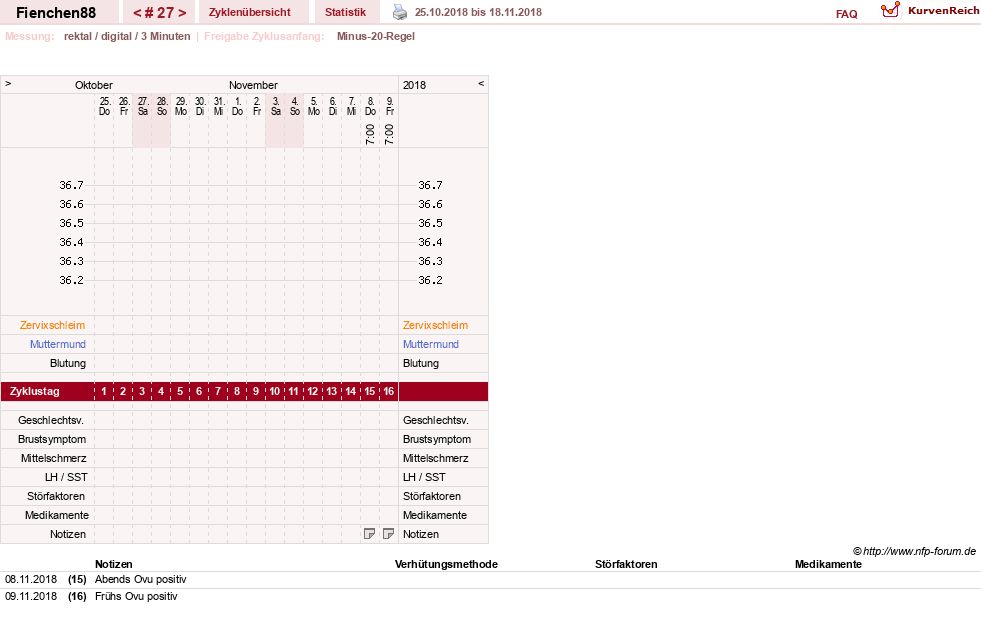Viewport: 981px width, 623px height.
Task: Click date column 9. Fr
Action: click(x=389, y=106)
